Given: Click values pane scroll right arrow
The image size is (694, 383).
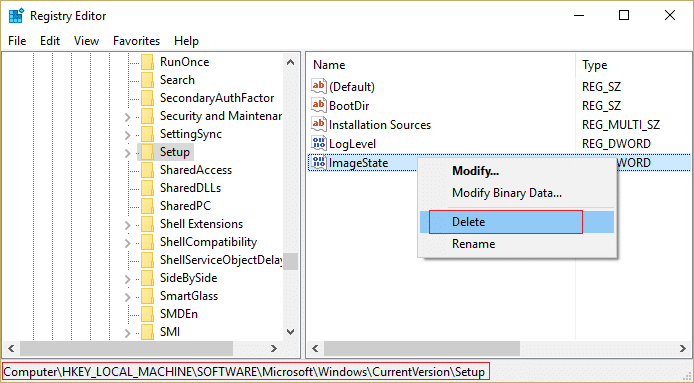Looking at the screenshot, I should (683, 348).
